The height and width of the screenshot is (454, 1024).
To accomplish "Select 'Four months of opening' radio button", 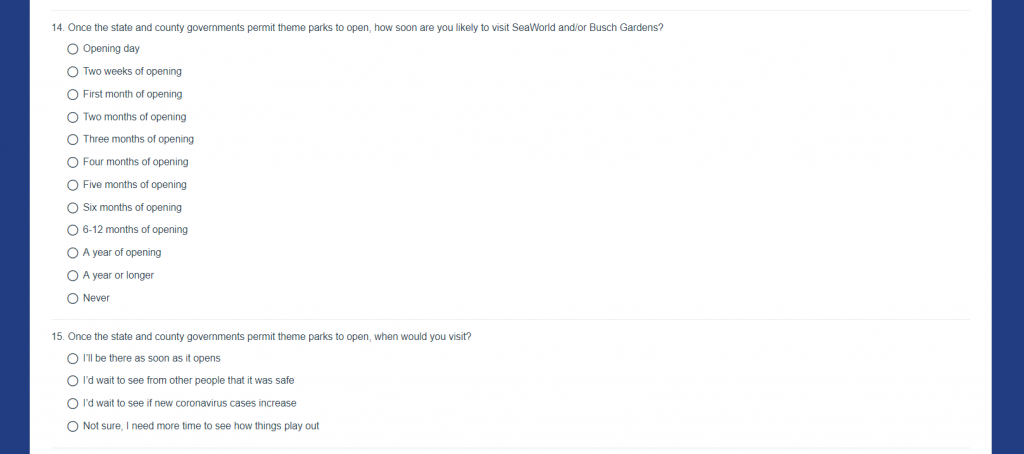I will 72,163.
